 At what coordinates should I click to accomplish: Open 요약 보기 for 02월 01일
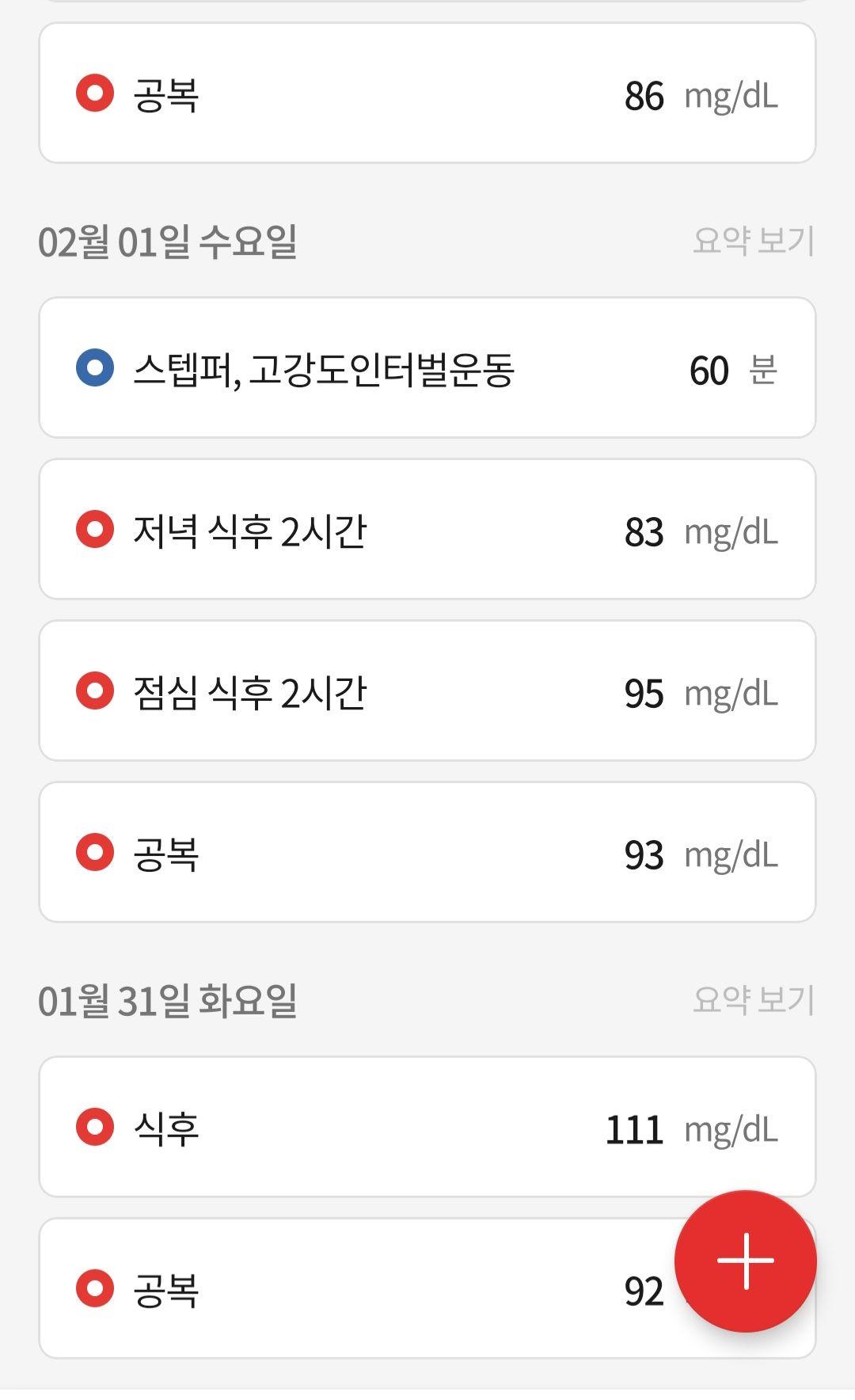click(x=754, y=241)
